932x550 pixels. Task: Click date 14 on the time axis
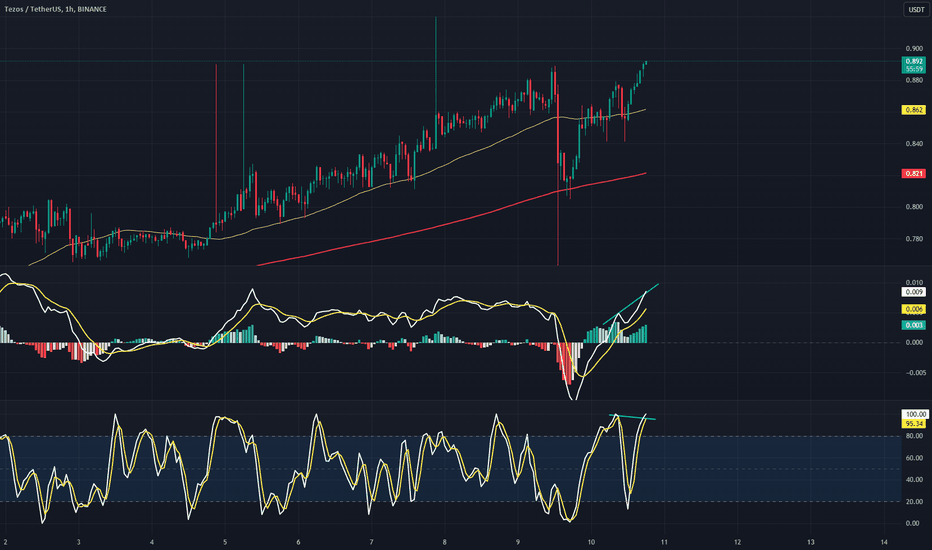point(884,541)
